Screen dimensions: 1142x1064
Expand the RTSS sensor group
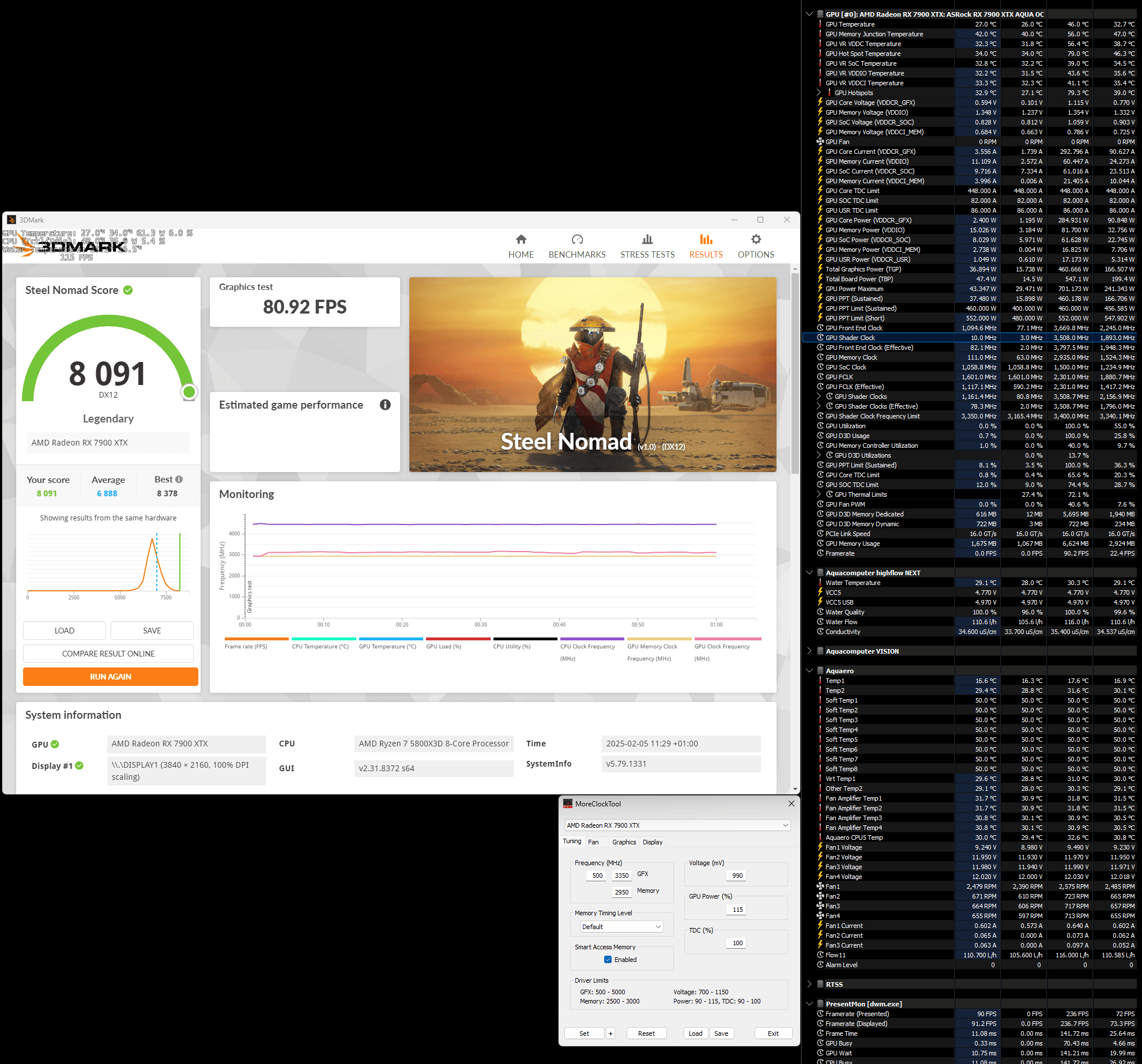pos(809,984)
